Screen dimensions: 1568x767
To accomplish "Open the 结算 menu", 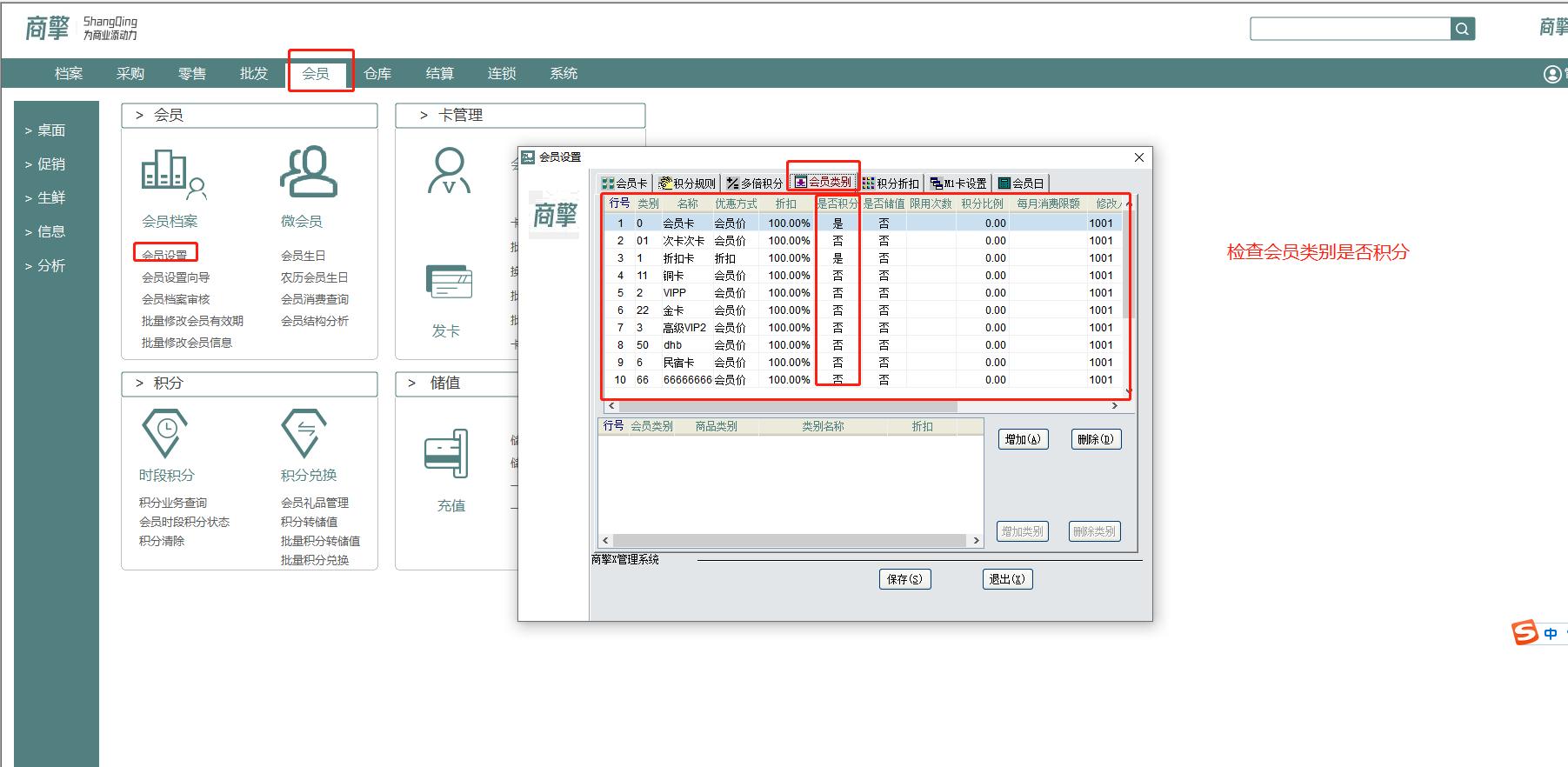I will (439, 74).
